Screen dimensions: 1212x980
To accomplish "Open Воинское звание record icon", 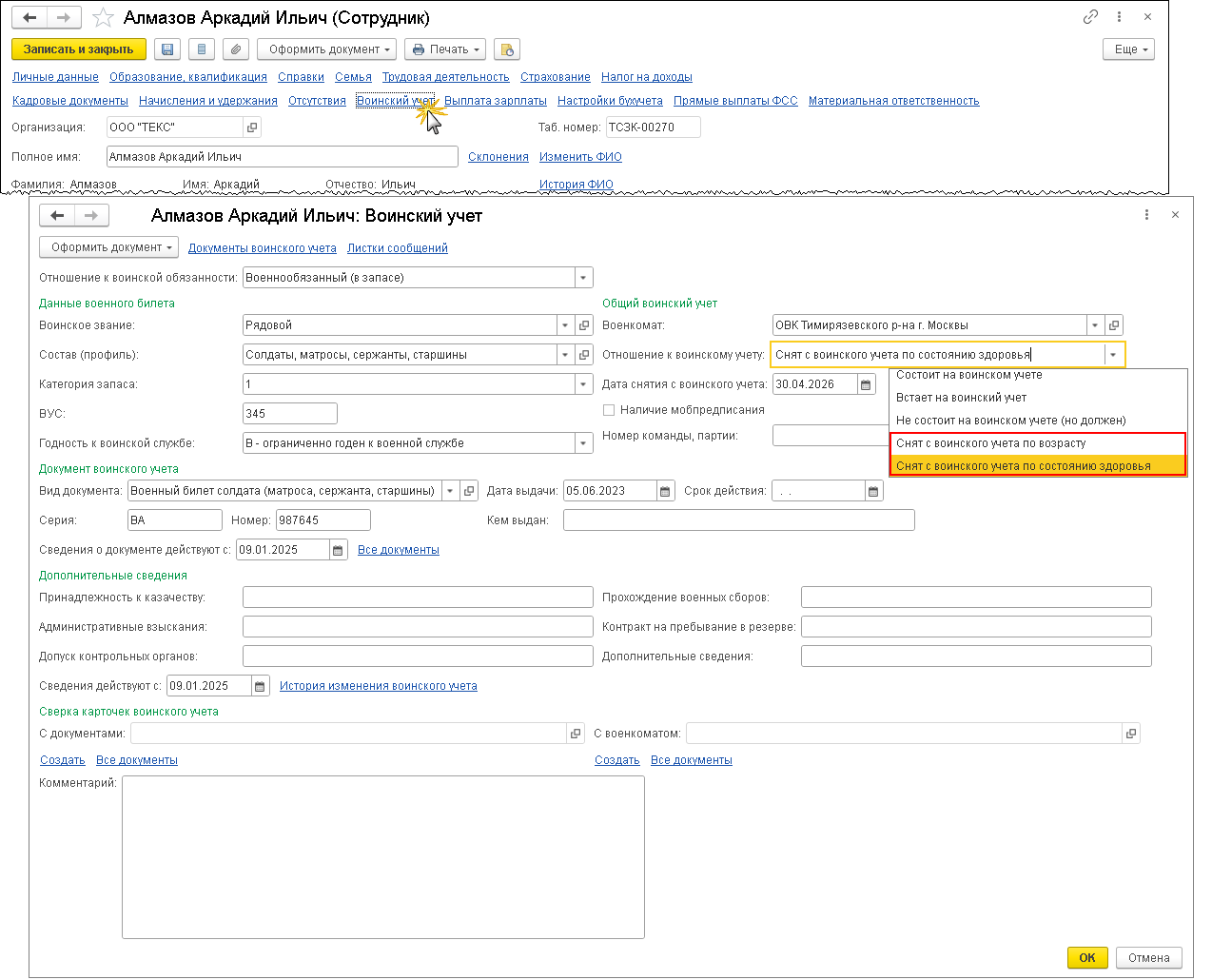I will (584, 325).
